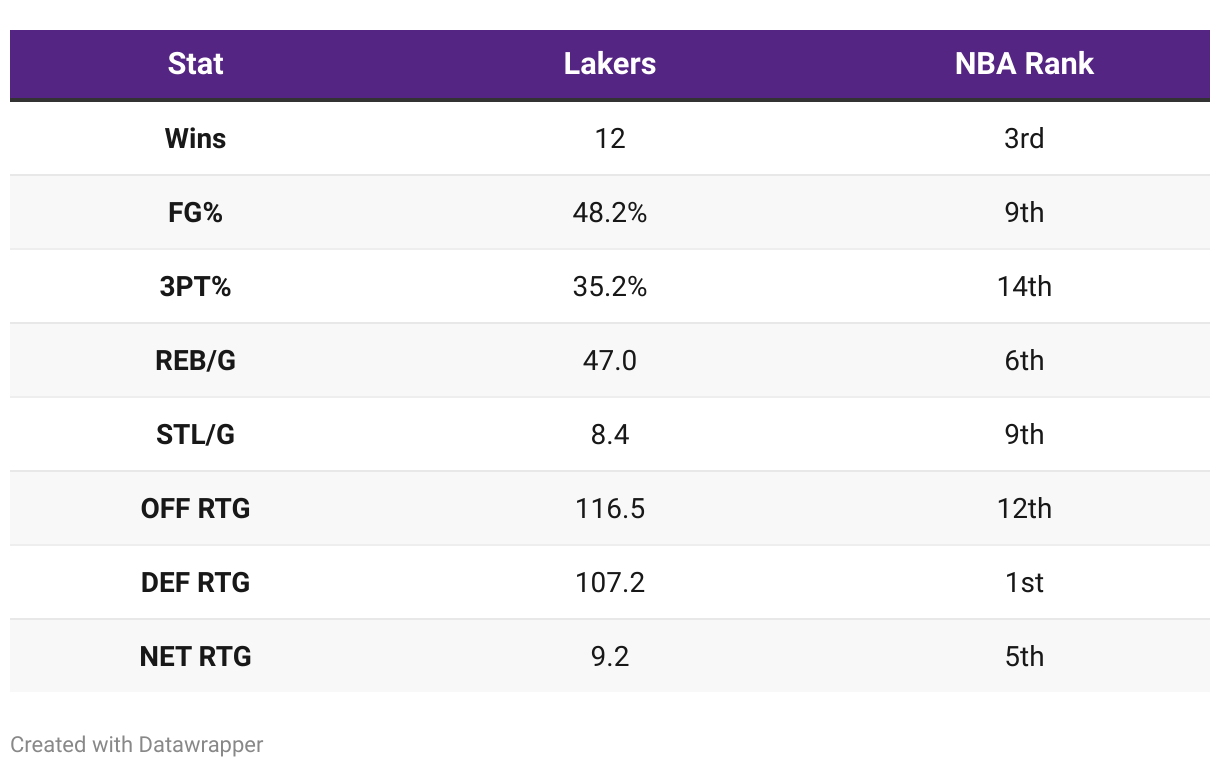The image size is (1220, 768).
Task: Open the Created with Datawrapper link
Action: coord(137,744)
